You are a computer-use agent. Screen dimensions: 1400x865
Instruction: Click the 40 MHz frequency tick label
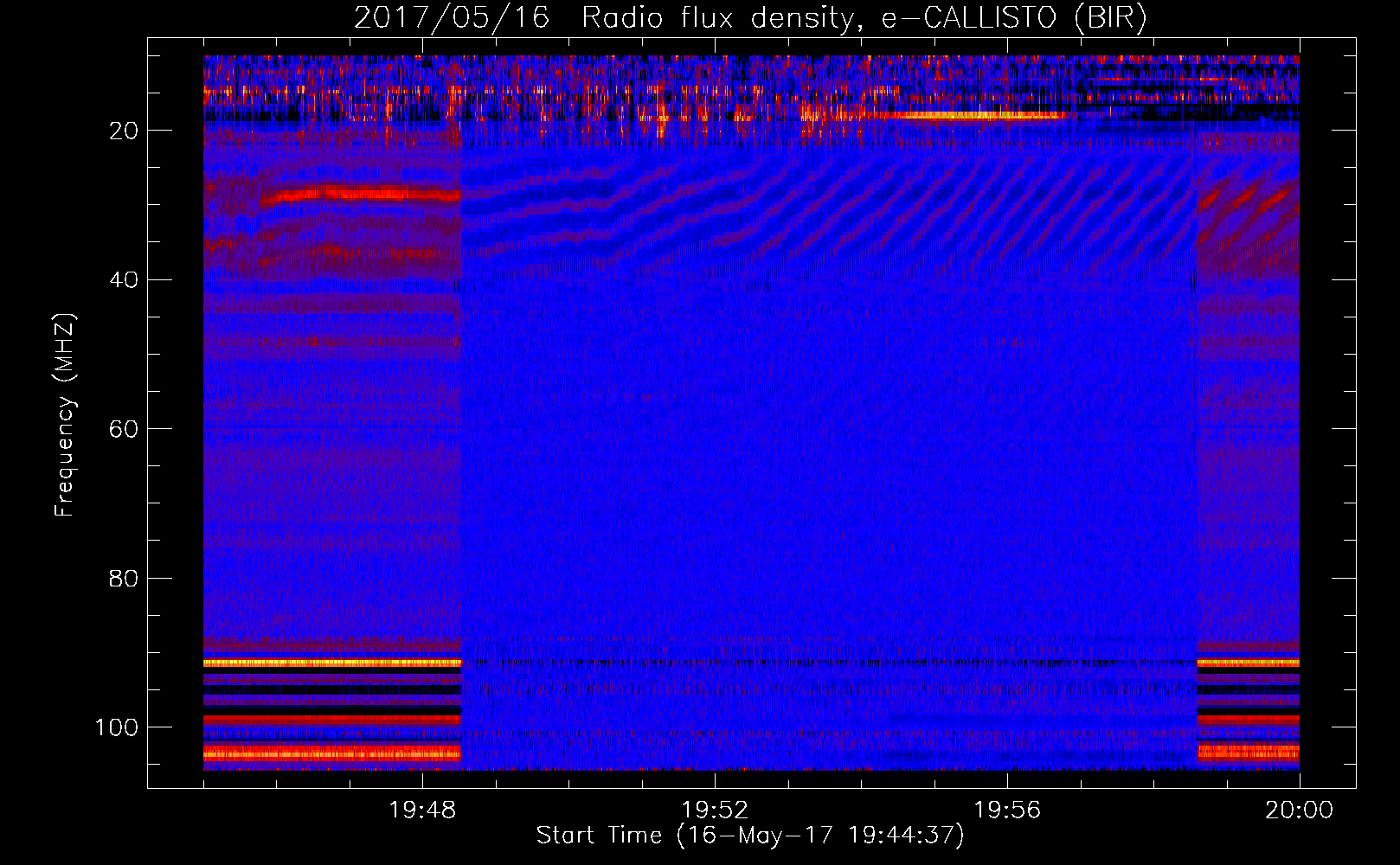point(124,280)
